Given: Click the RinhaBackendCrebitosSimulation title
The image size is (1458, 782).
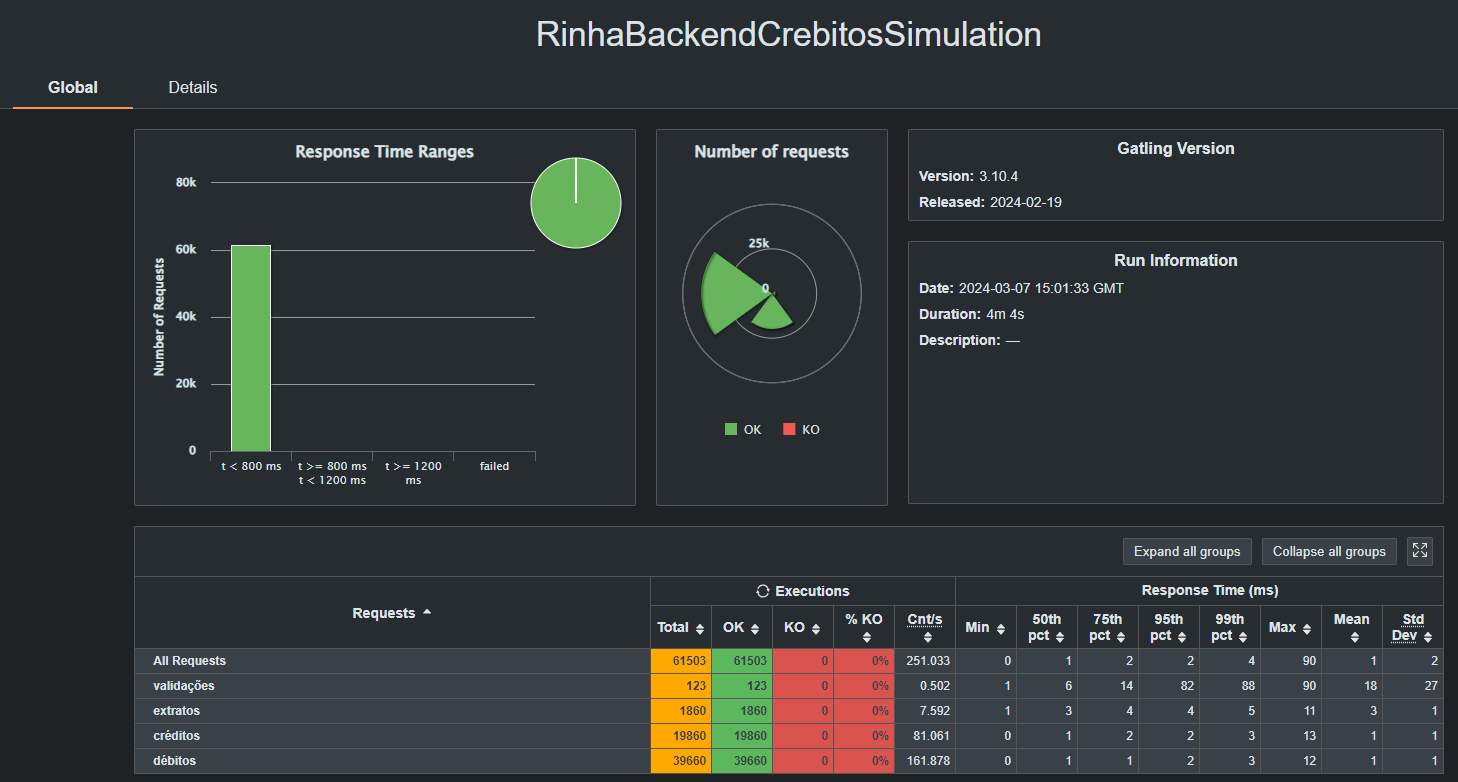Looking at the screenshot, I should click(x=789, y=34).
